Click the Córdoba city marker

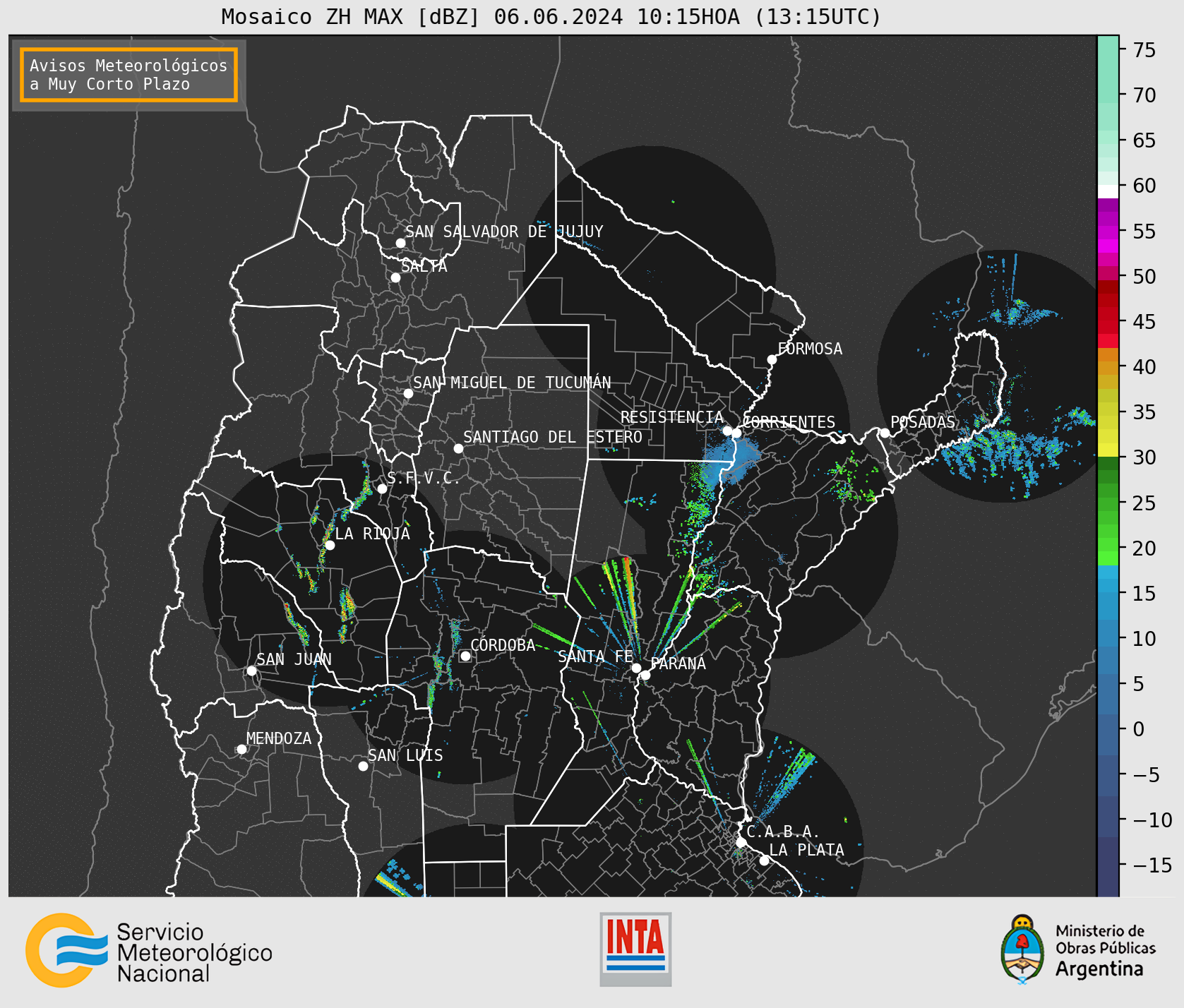[x=465, y=656]
